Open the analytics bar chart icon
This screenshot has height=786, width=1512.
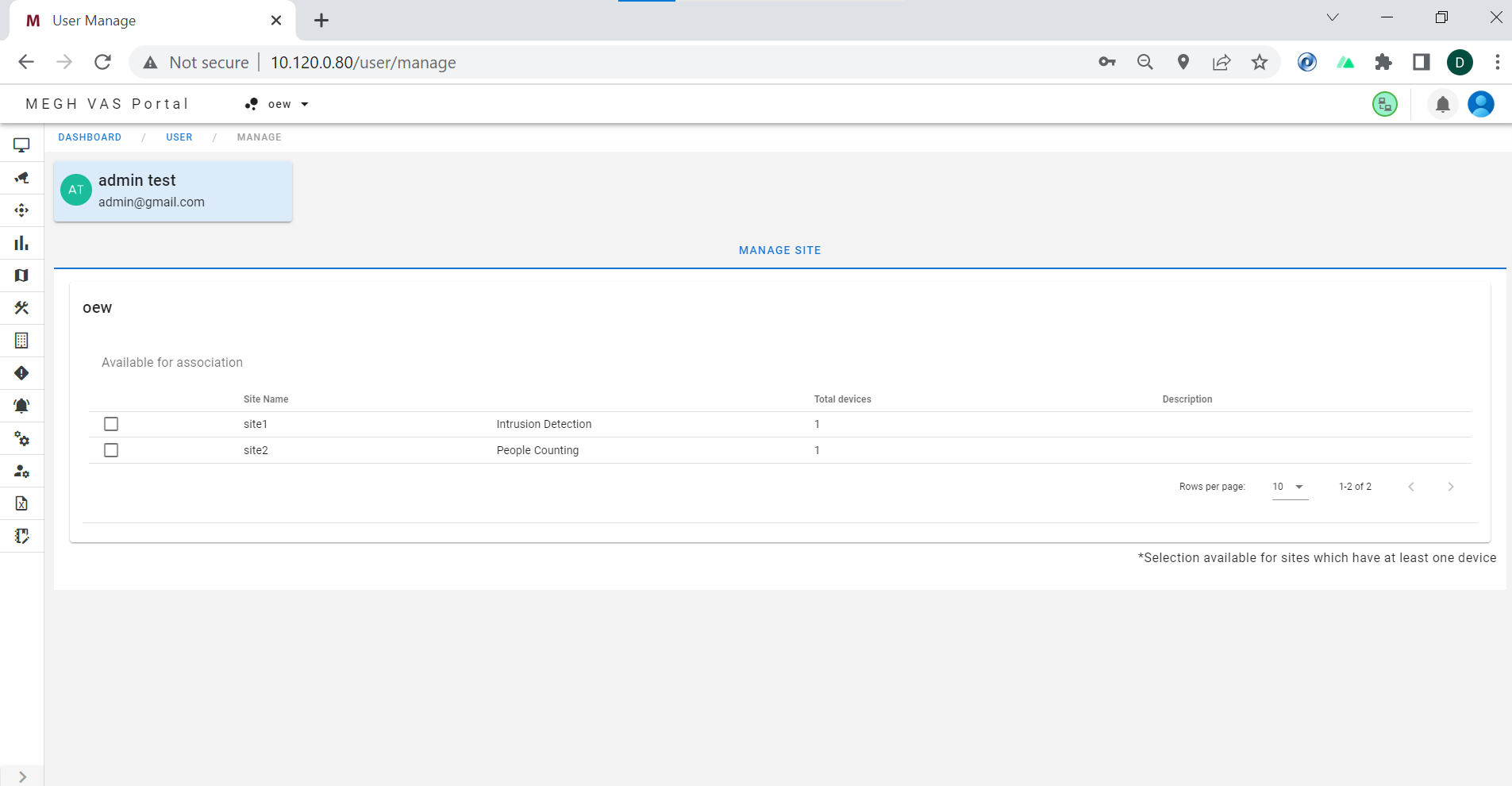tap(21, 243)
